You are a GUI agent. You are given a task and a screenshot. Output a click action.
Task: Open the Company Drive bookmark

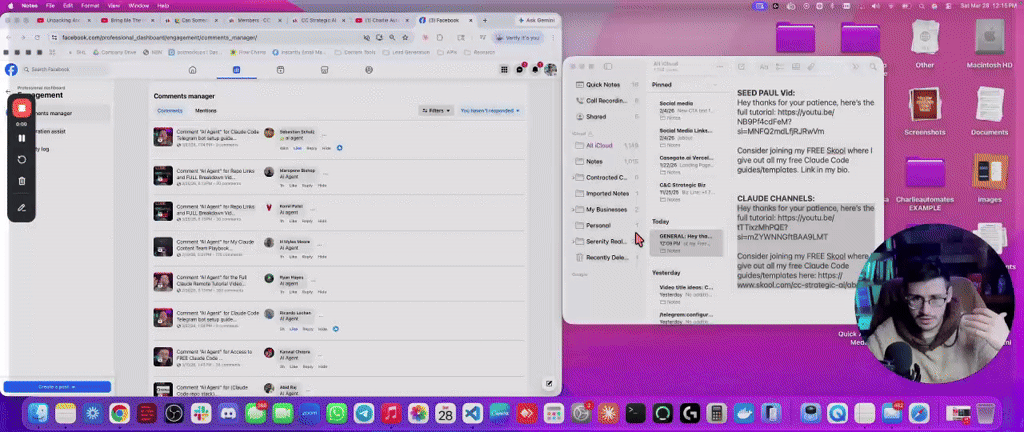click(115, 52)
